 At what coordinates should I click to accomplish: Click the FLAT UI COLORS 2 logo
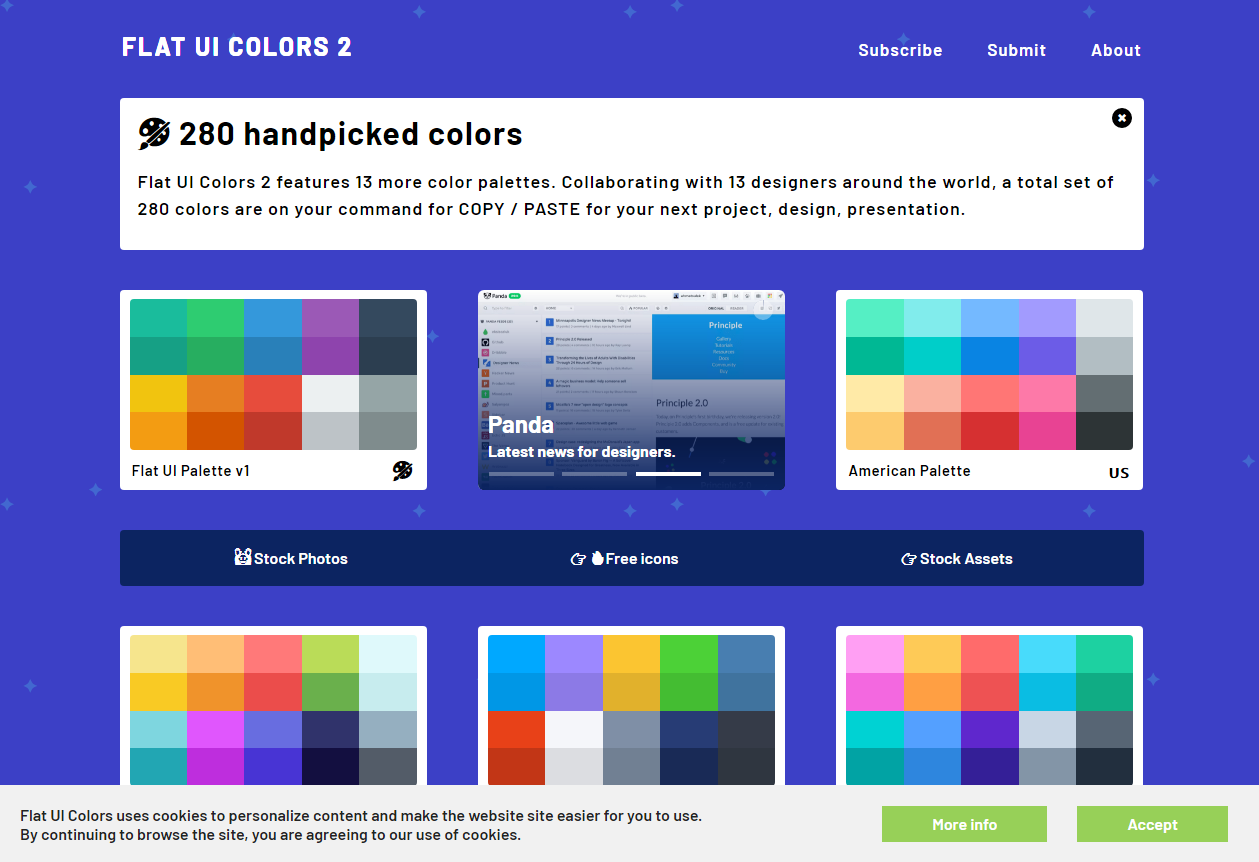tap(237, 47)
